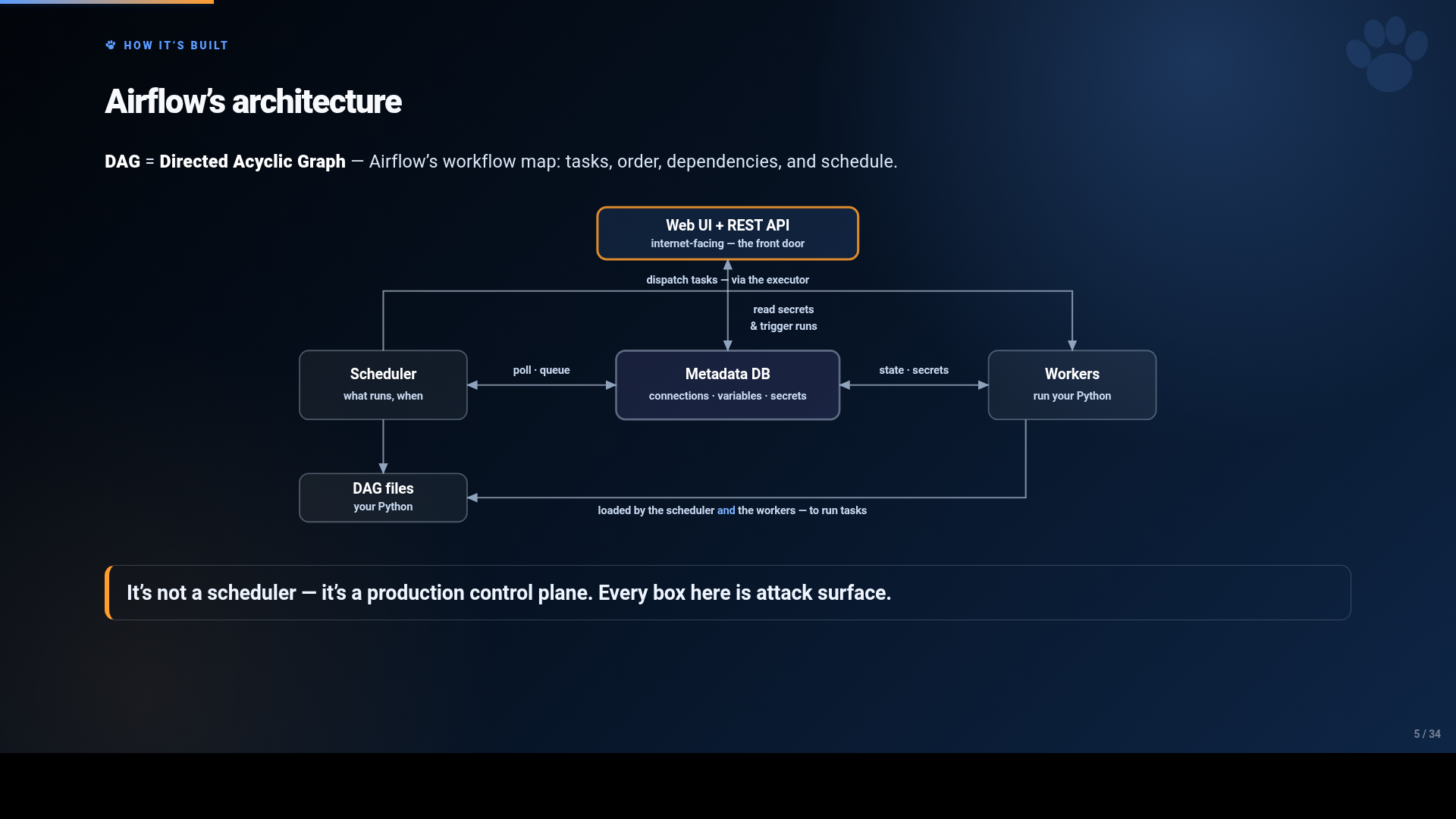Click the Workers box

coord(1072,384)
